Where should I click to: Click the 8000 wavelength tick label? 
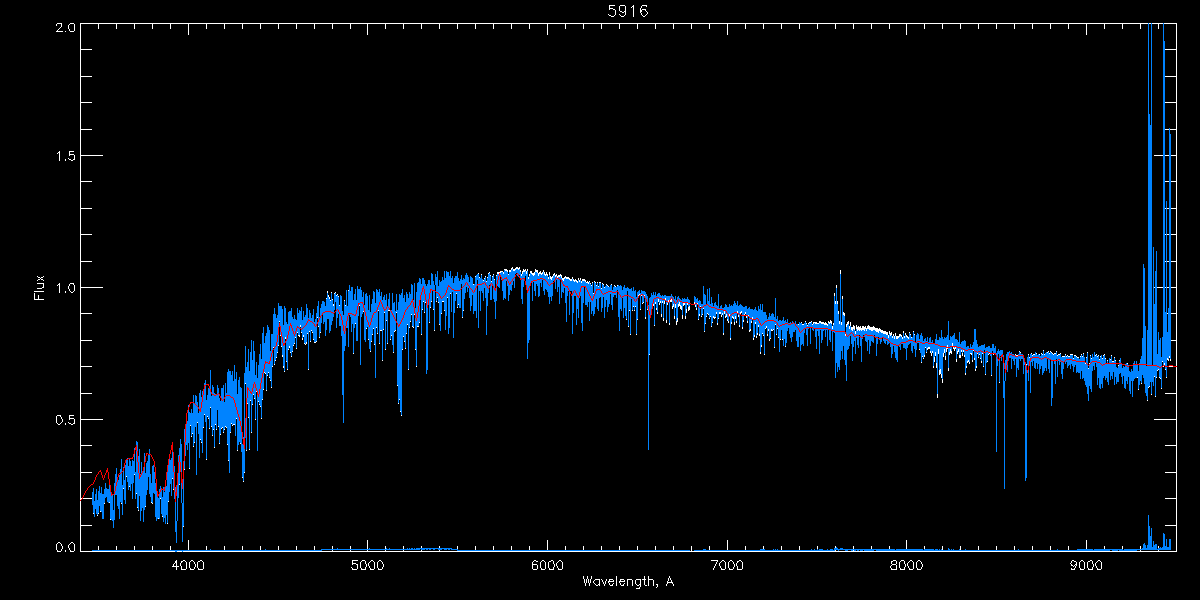(x=907, y=564)
